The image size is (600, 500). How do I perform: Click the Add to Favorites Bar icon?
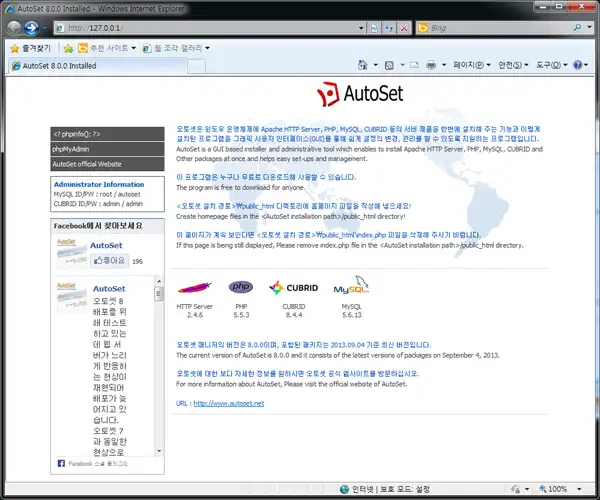point(68,48)
